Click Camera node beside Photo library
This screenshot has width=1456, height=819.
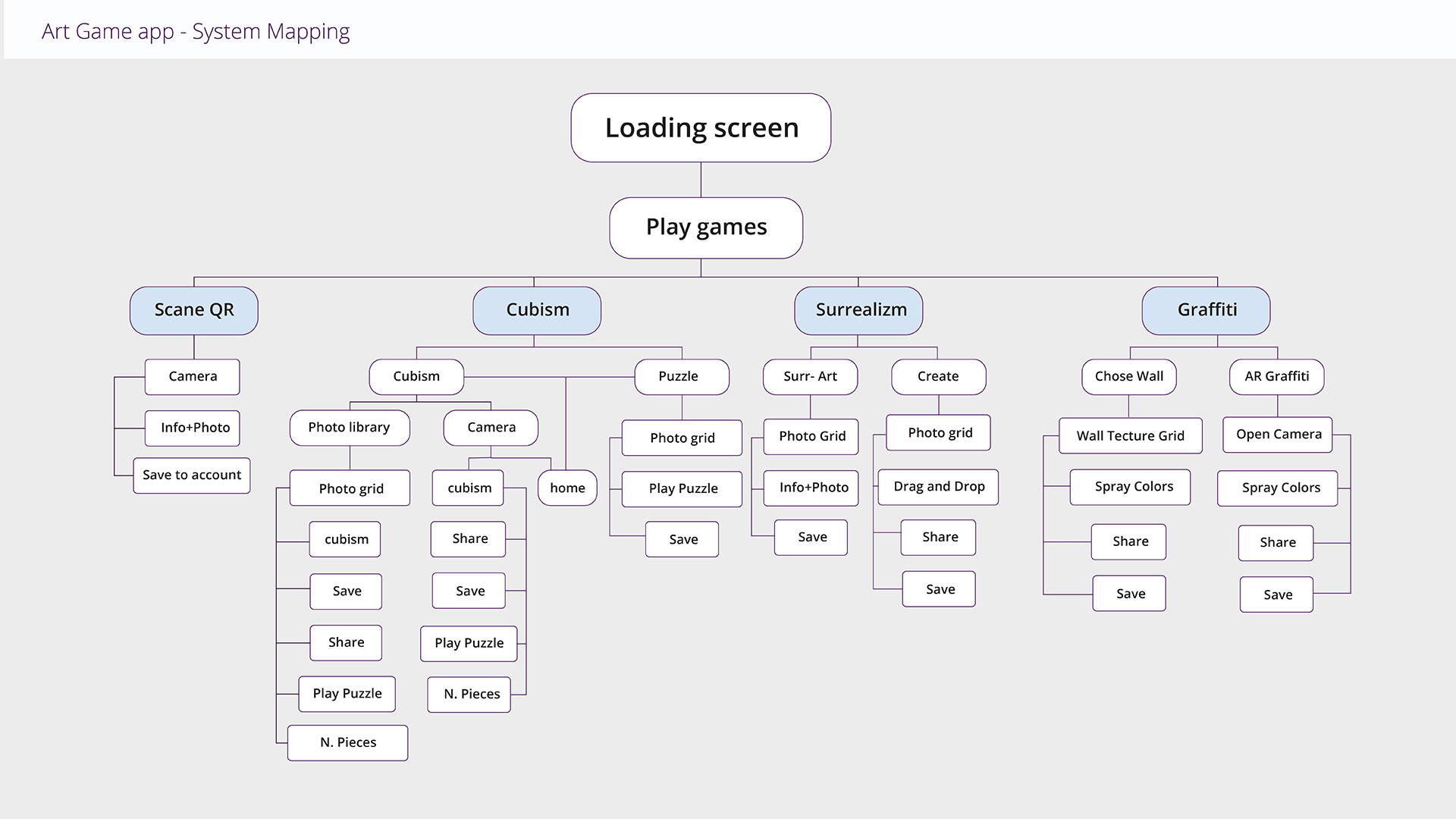[491, 428]
